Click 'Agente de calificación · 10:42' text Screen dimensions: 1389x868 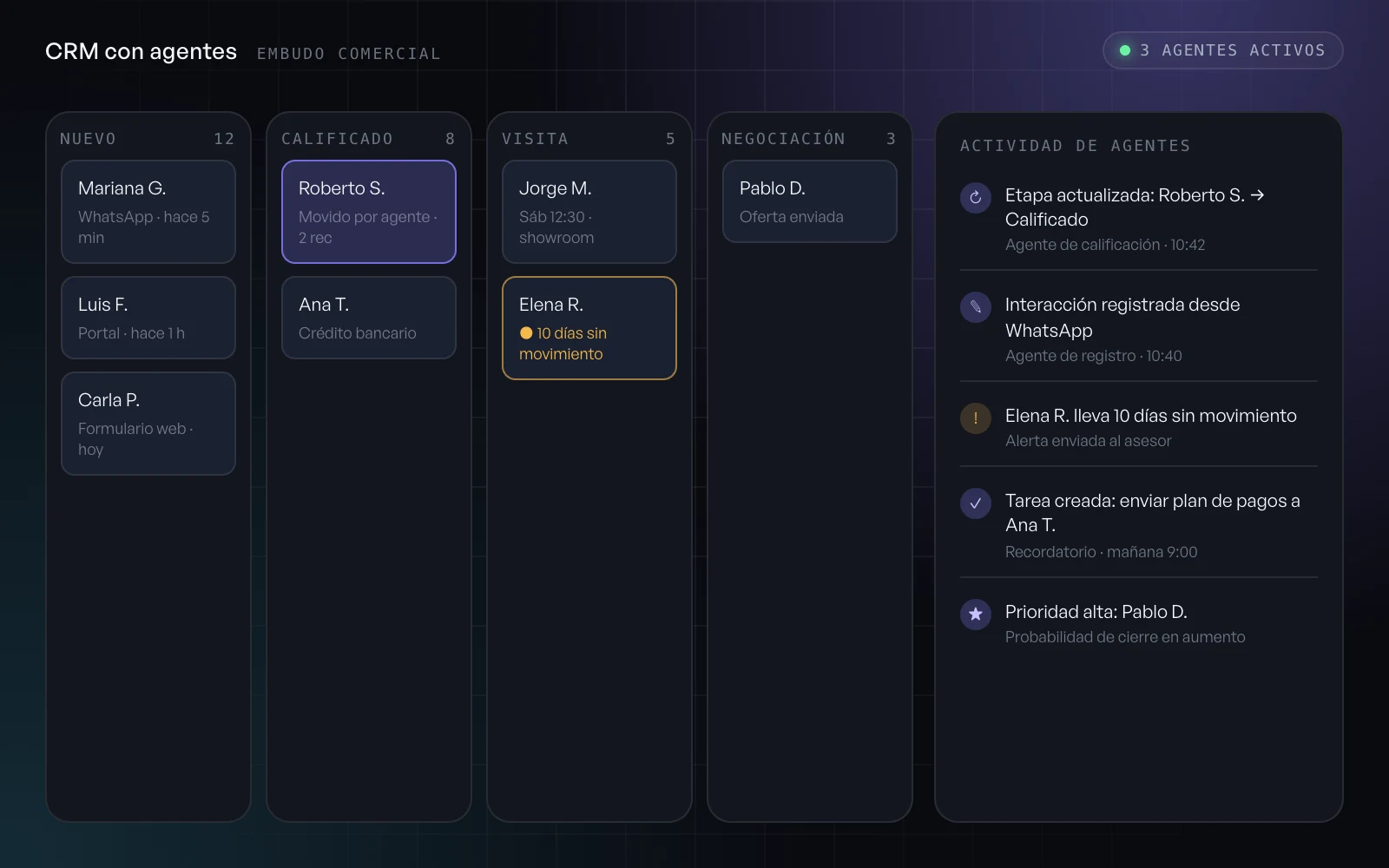click(x=1105, y=245)
